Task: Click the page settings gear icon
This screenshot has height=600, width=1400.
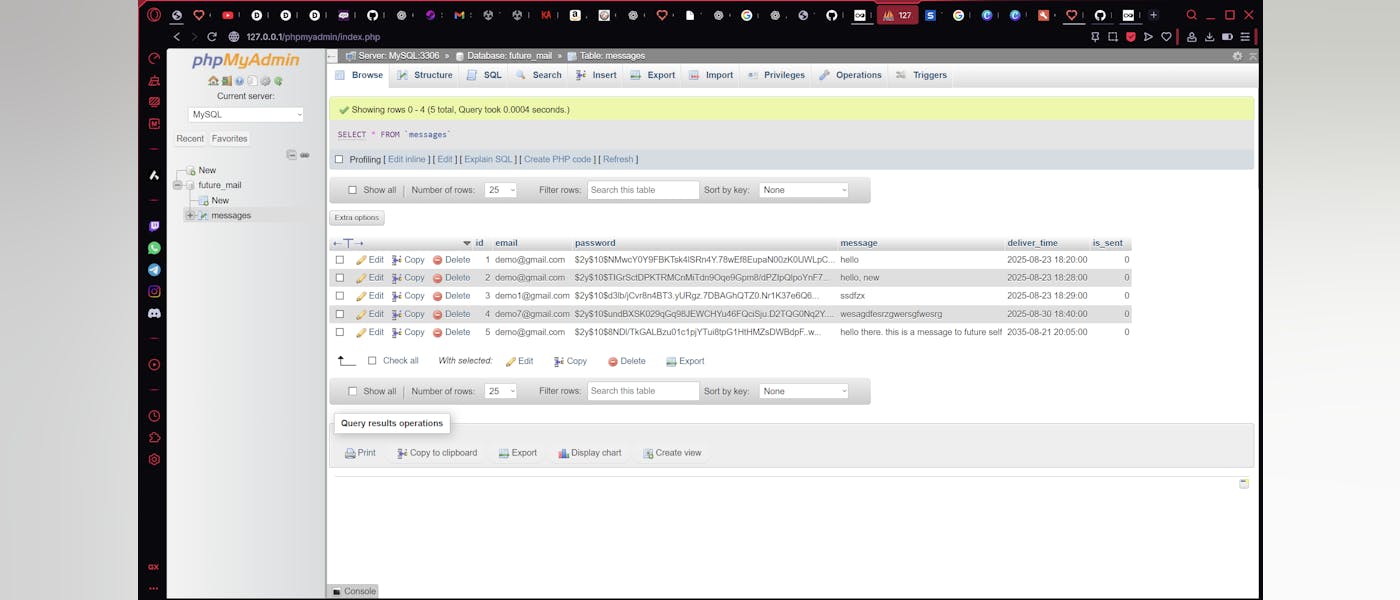Action: [1237, 56]
